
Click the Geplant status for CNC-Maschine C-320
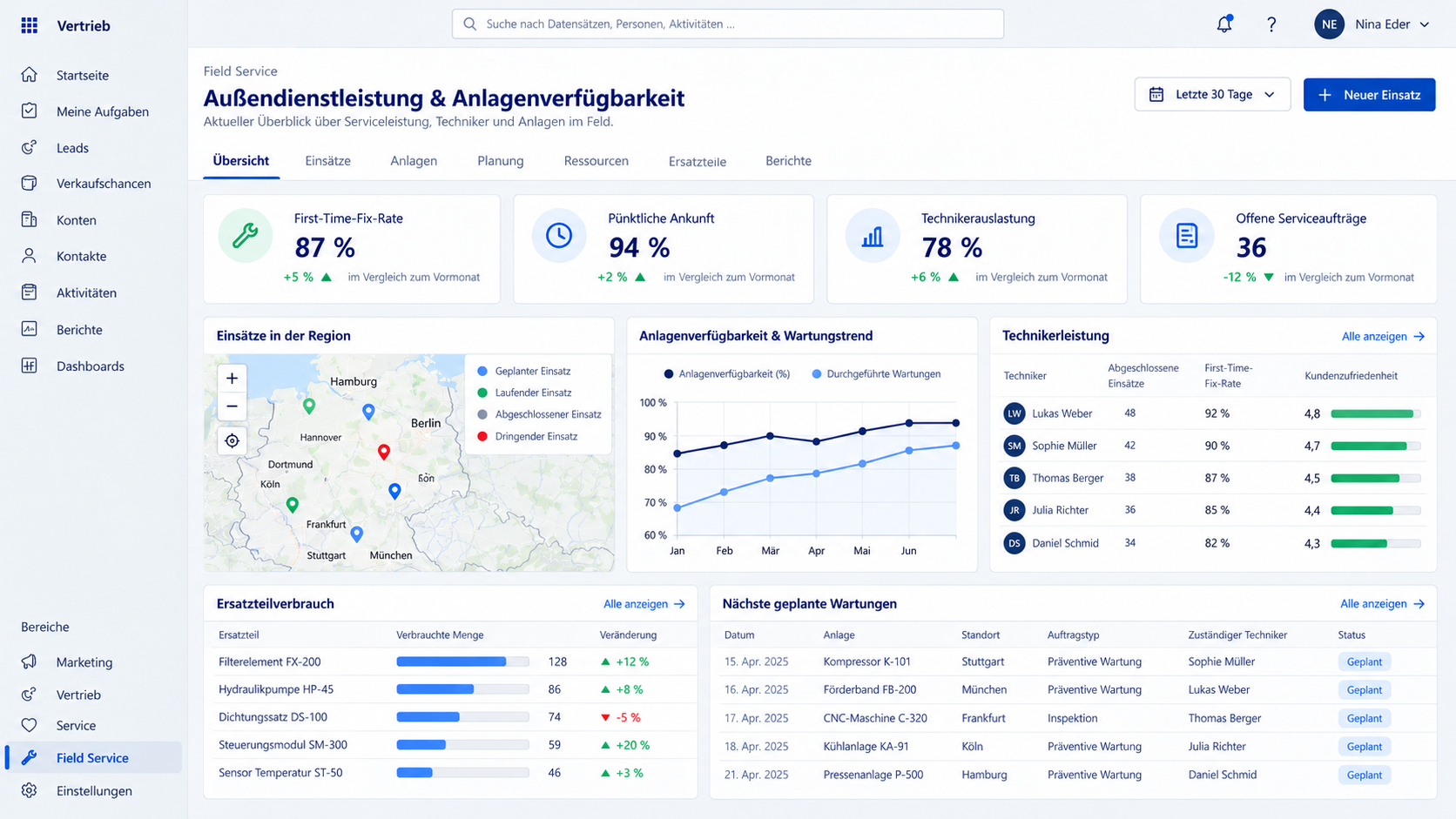pos(1365,719)
